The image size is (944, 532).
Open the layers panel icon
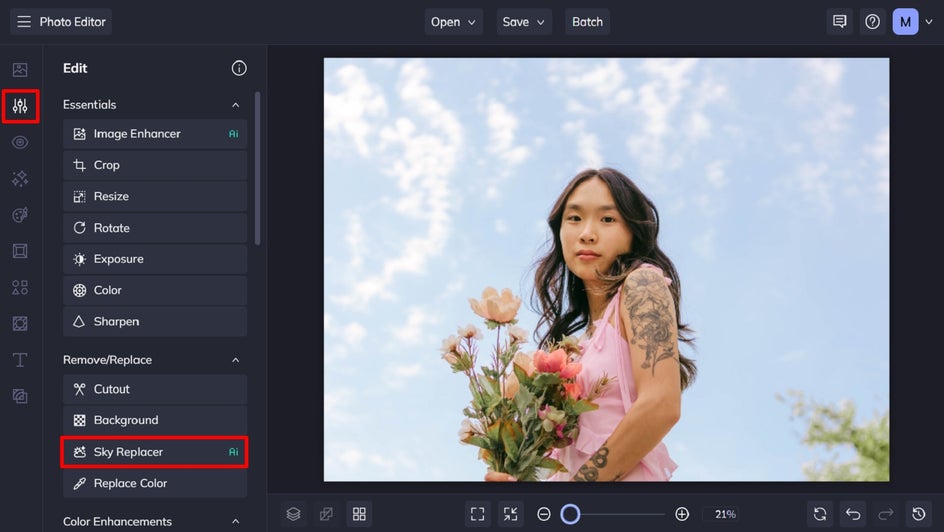point(293,514)
